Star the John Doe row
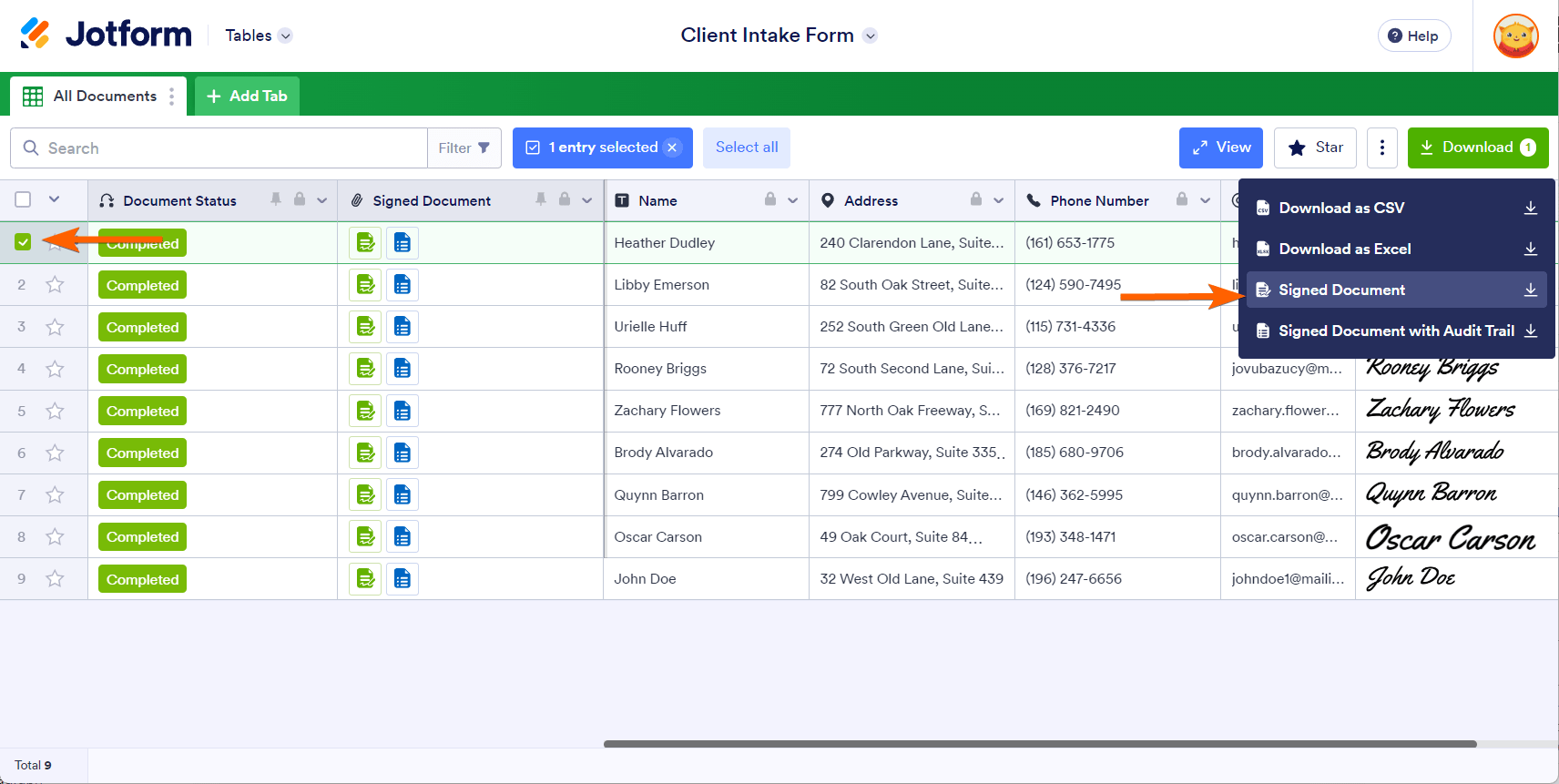This screenshot has height=784, width=1559. click(x=56, y=578)
